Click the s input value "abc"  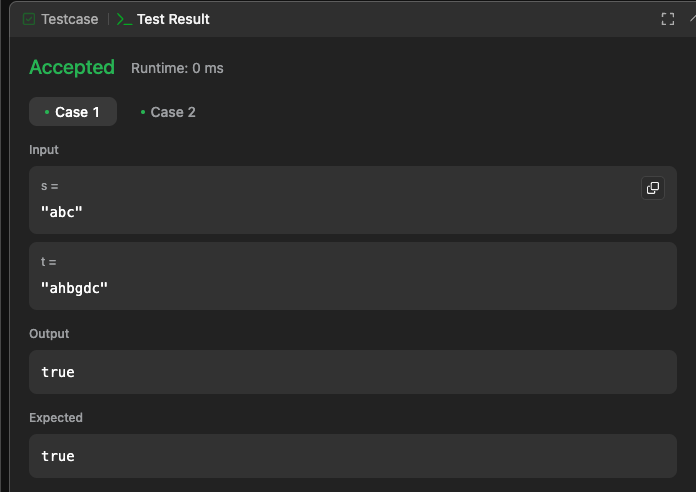click(x=62, y=212)
